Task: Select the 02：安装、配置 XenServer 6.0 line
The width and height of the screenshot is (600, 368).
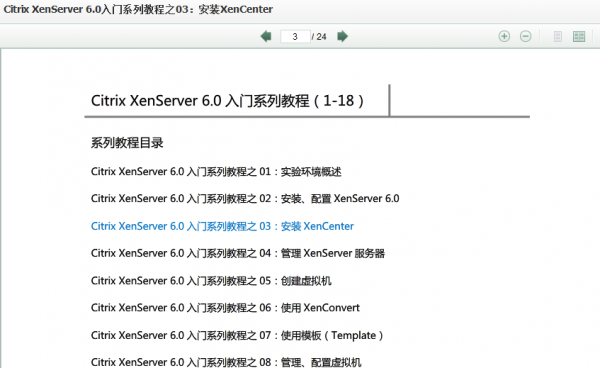Action: pos(245,199)
